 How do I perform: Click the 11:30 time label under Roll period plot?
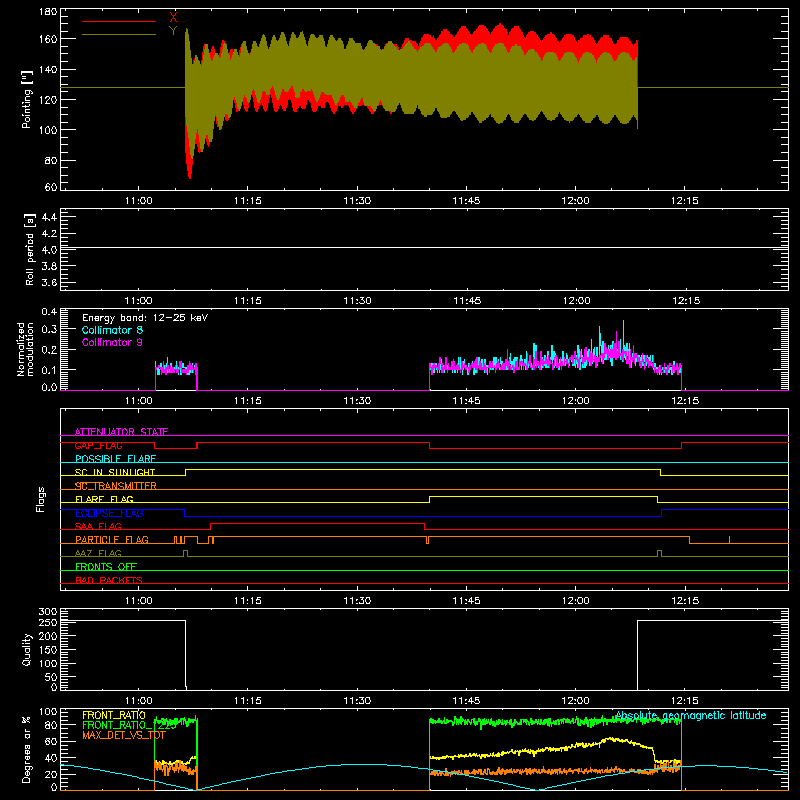pos(357,301)
